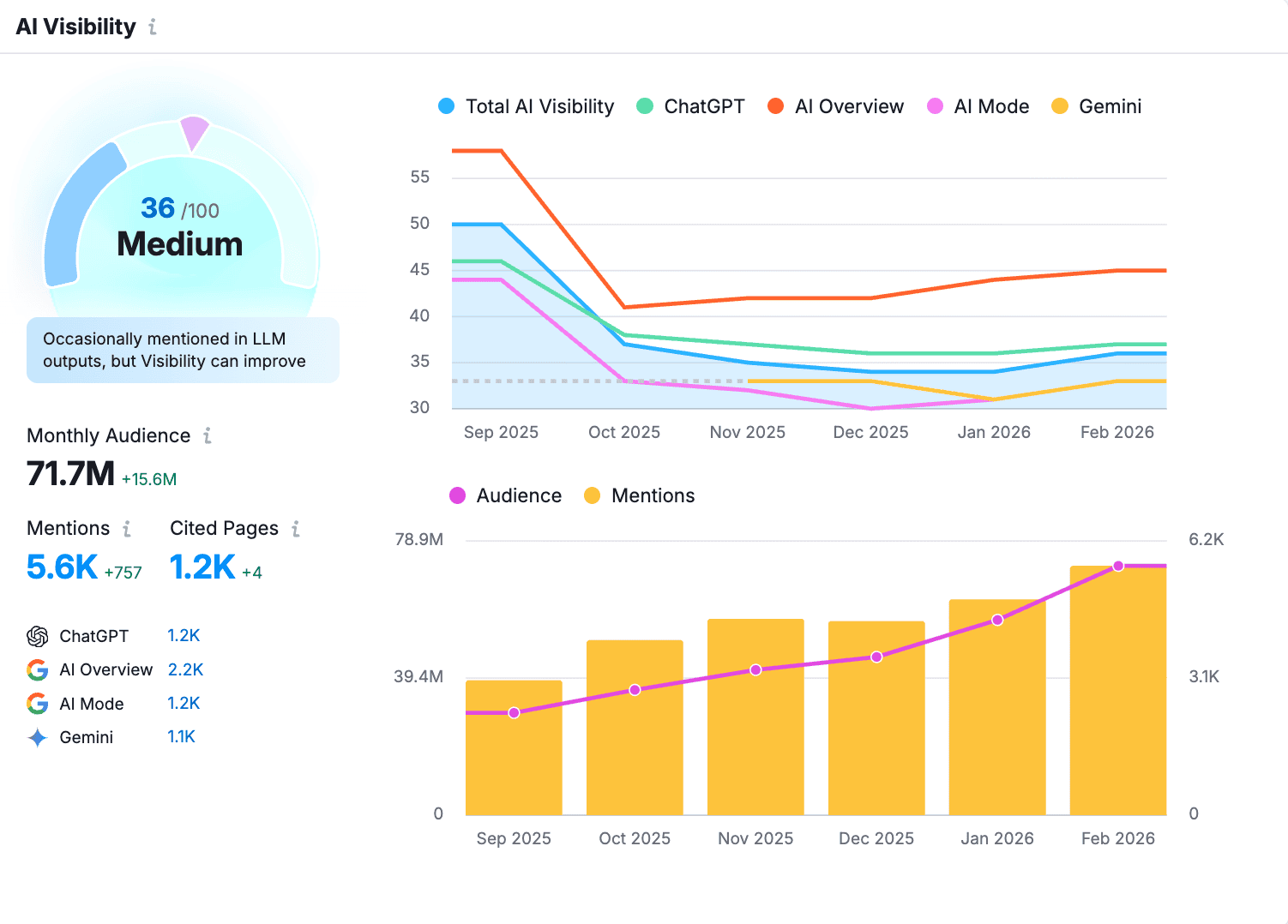Select the 55 value on line chart axis
The width and height of the screenshot is (1288, 924).
coord(419,177)
